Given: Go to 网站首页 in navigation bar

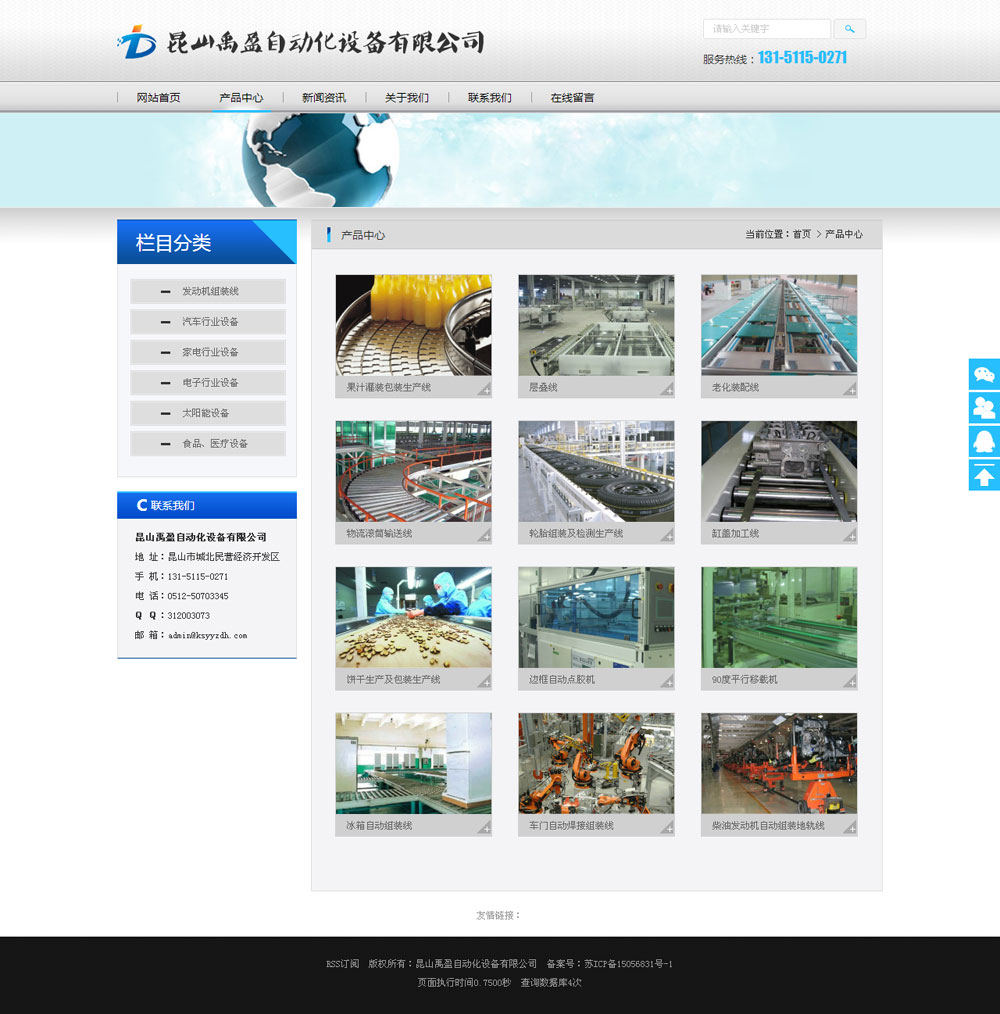Looking at the screenshot, I should (x=158, y=98).
